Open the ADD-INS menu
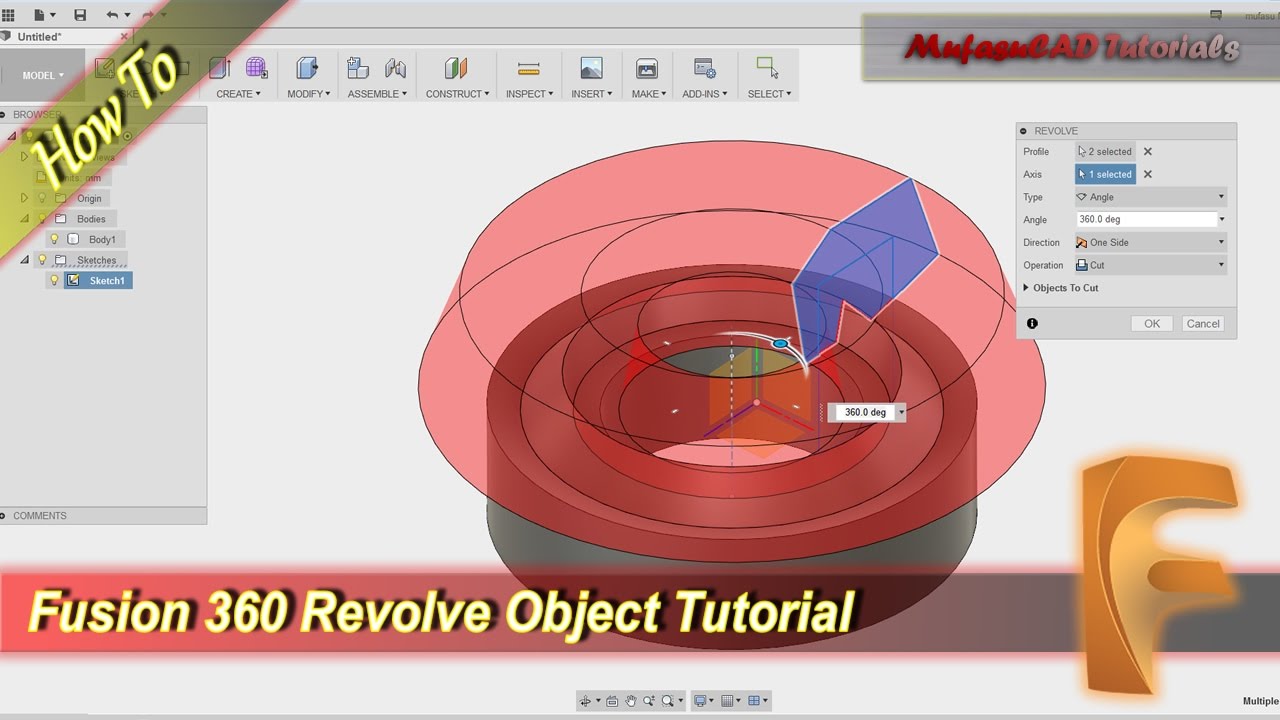Screen dimensions: 1280x720 [x=706, y=94]
